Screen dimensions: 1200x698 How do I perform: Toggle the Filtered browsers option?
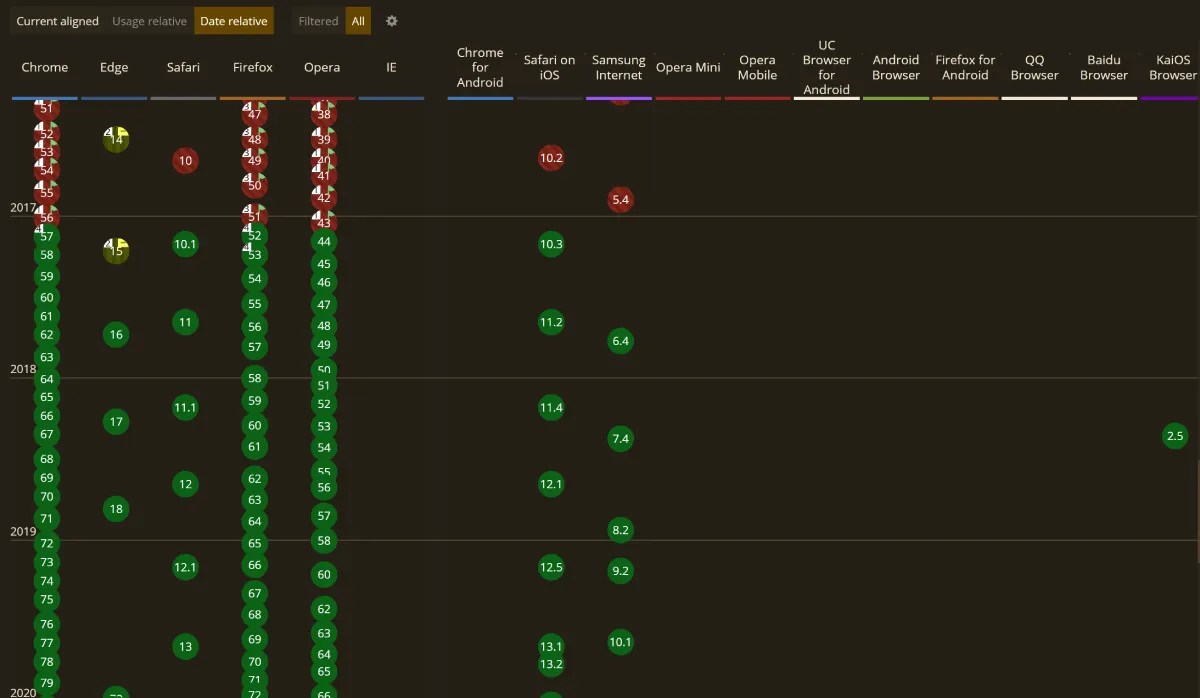pyautogui.click(x=318, y=21)
